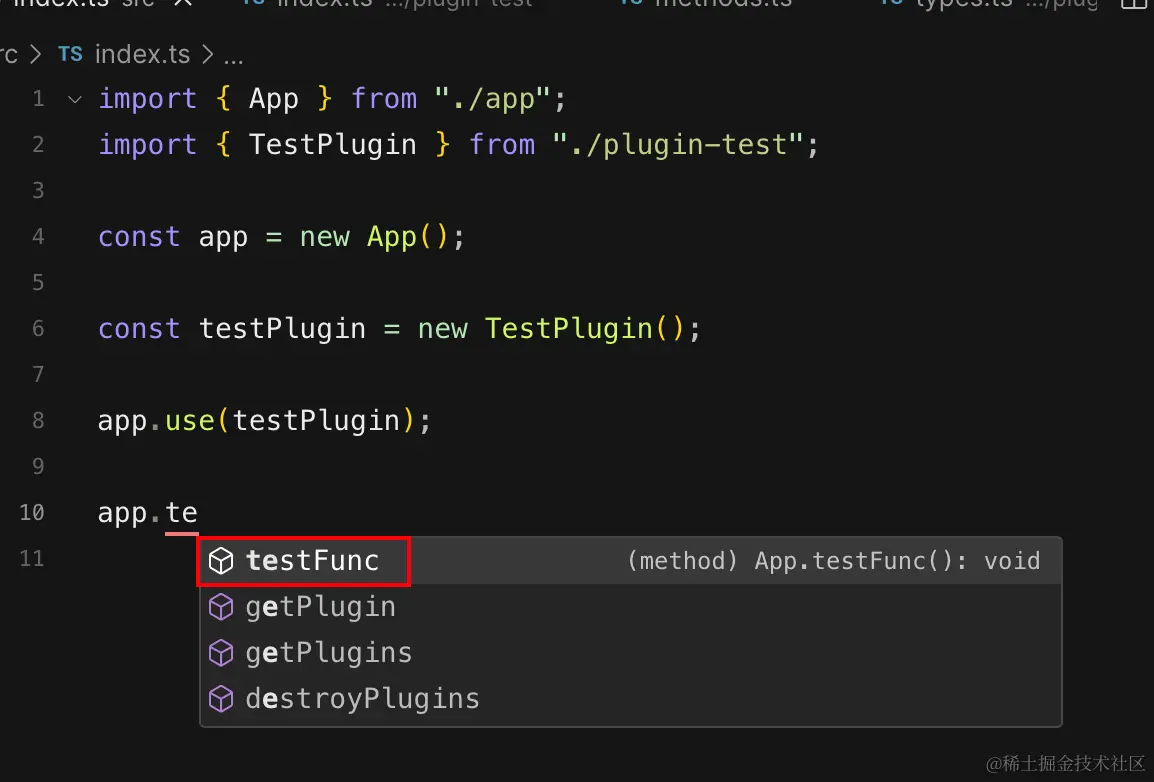This screenshot has width=1154, height=782.
Task: Select testFunc from the autocomplete list
Action: point(312,561)
